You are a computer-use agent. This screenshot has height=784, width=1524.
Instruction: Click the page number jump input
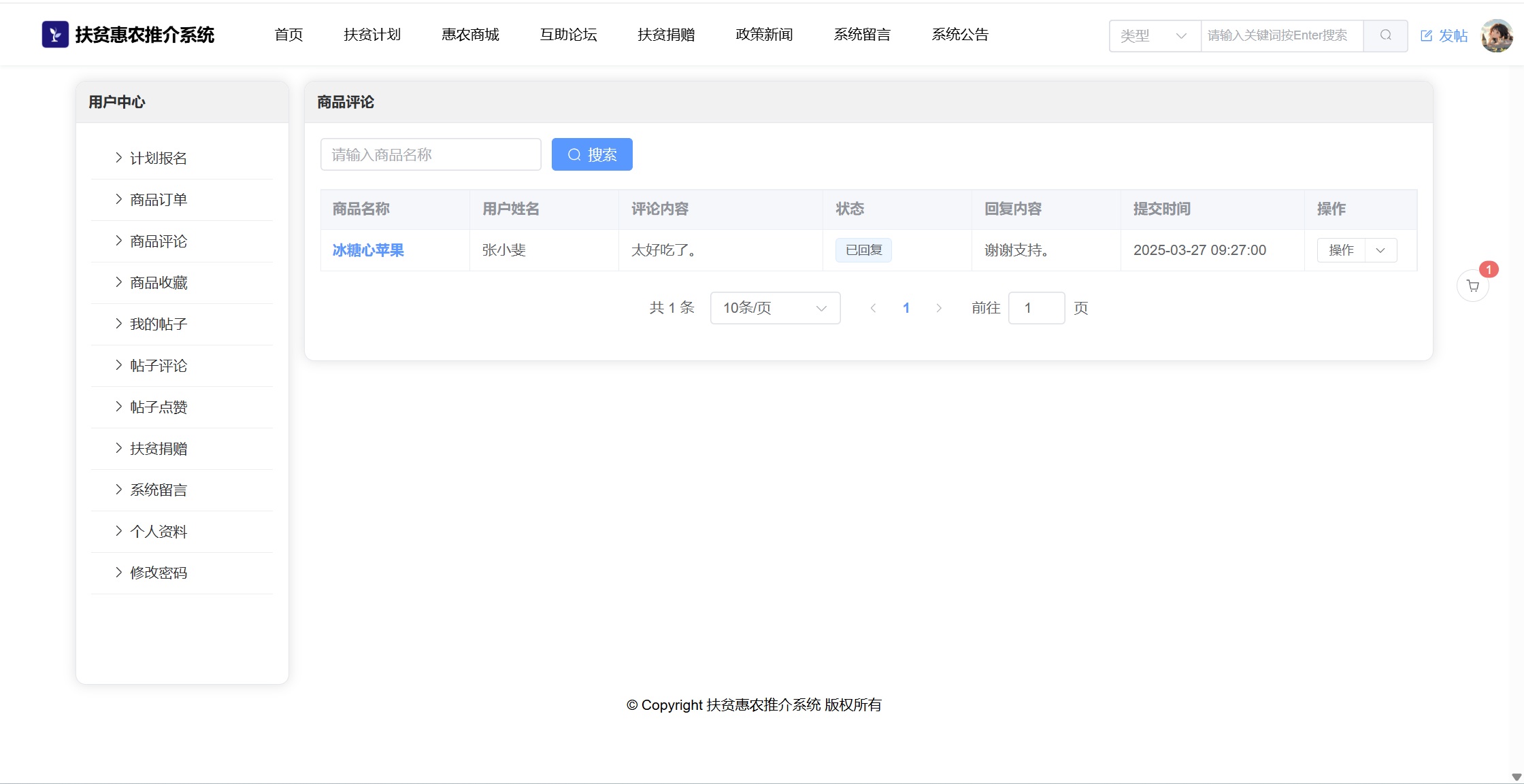(1036, 308)
